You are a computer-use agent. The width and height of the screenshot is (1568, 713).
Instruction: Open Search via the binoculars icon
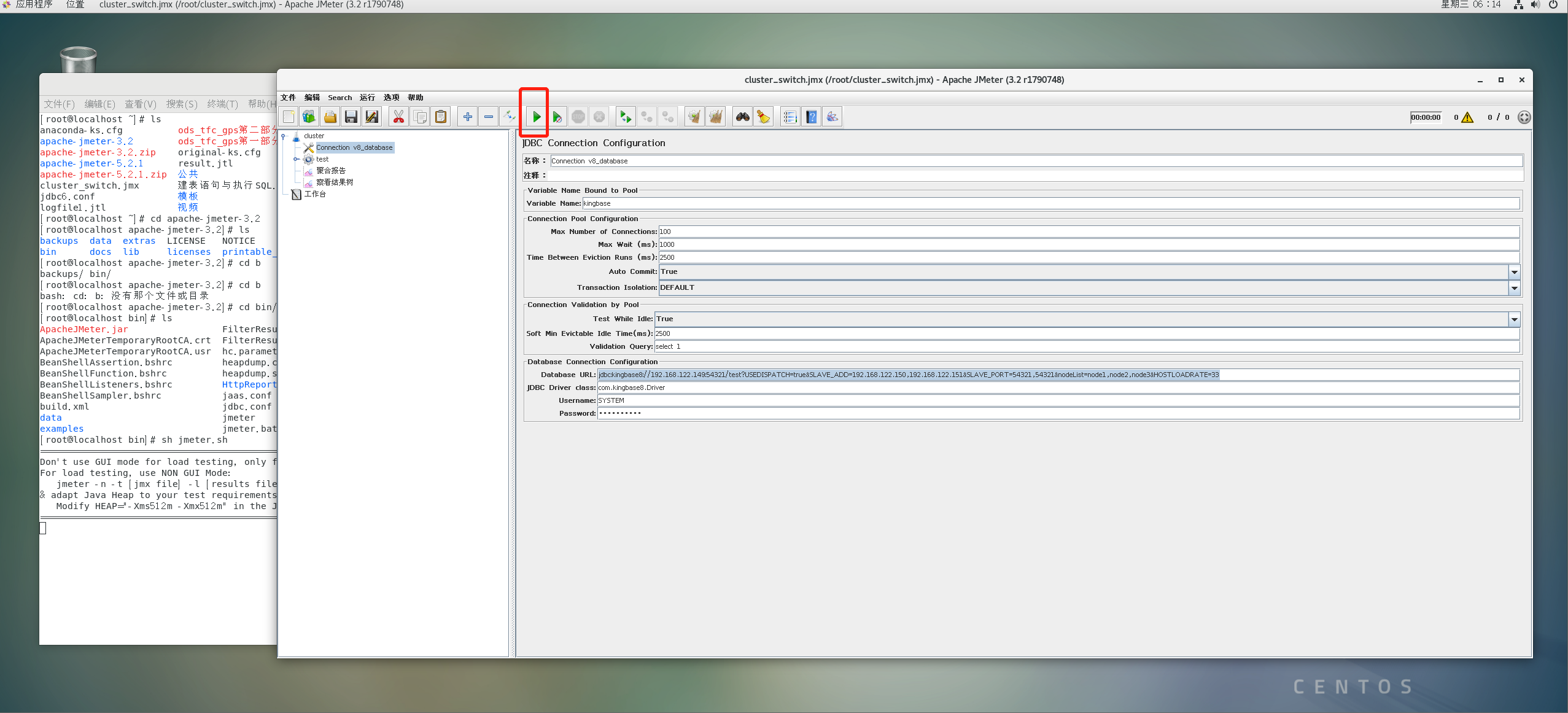[x=742, y=117]
